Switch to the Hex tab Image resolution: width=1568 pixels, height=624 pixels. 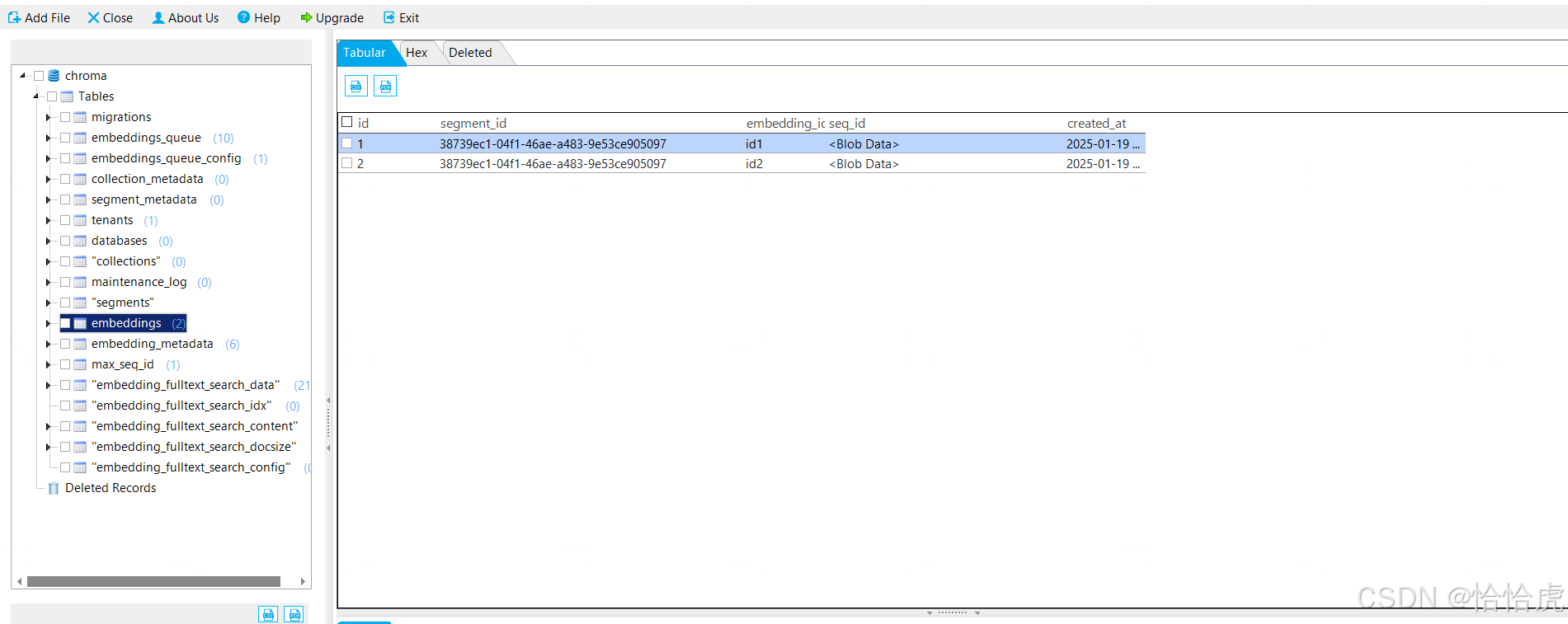pos(417,53)
